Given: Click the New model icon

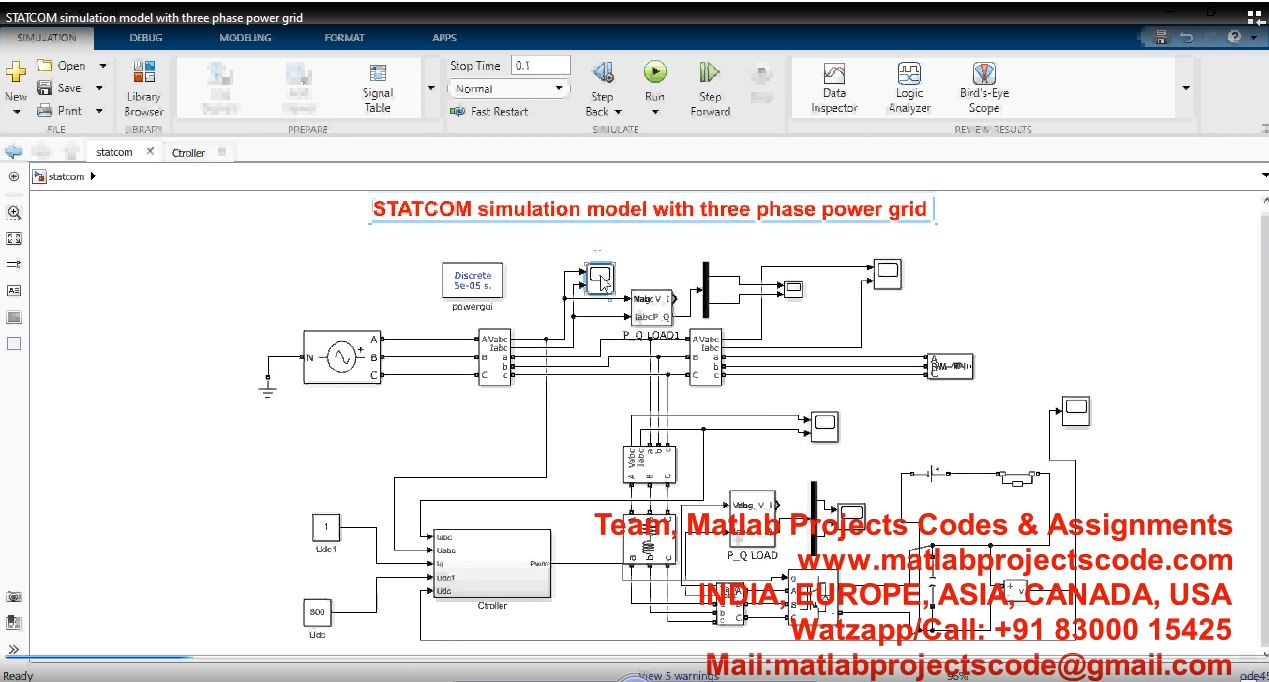Looking at the screenshot, I should point(15,73).
